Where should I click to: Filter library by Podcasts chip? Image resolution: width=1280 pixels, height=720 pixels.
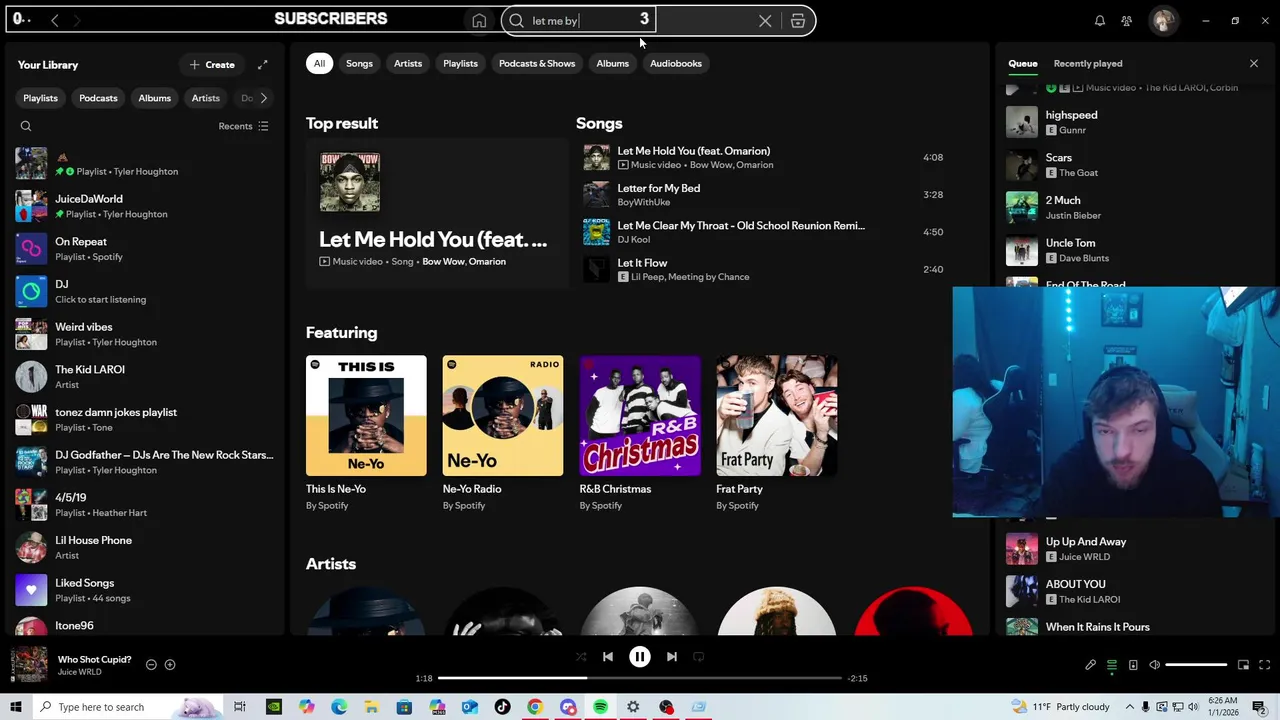pos(98,98)
